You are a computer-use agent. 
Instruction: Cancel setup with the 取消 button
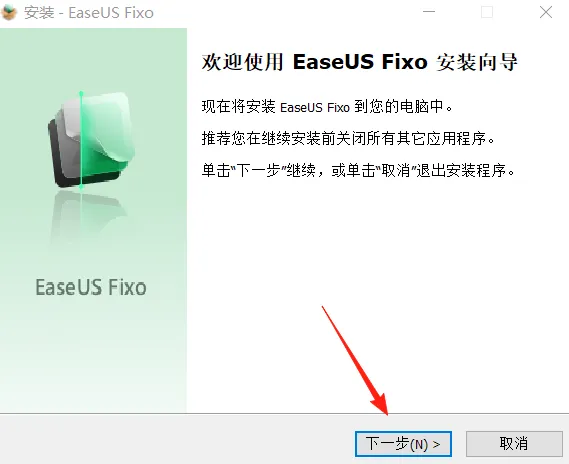tap(514, 443)
